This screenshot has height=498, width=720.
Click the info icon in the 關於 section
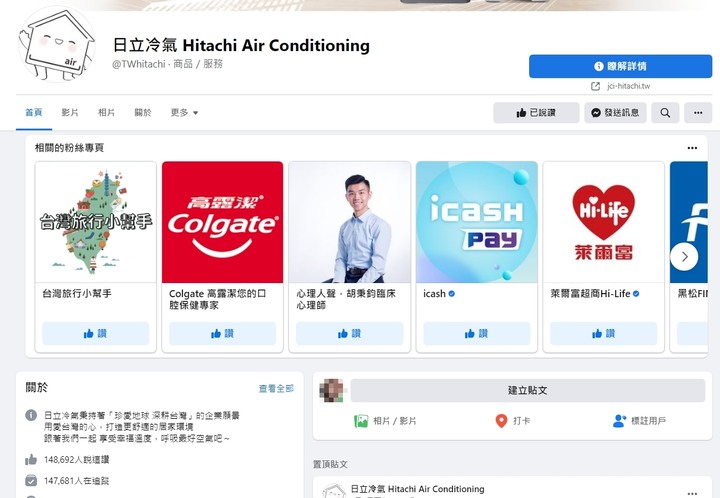31,415
